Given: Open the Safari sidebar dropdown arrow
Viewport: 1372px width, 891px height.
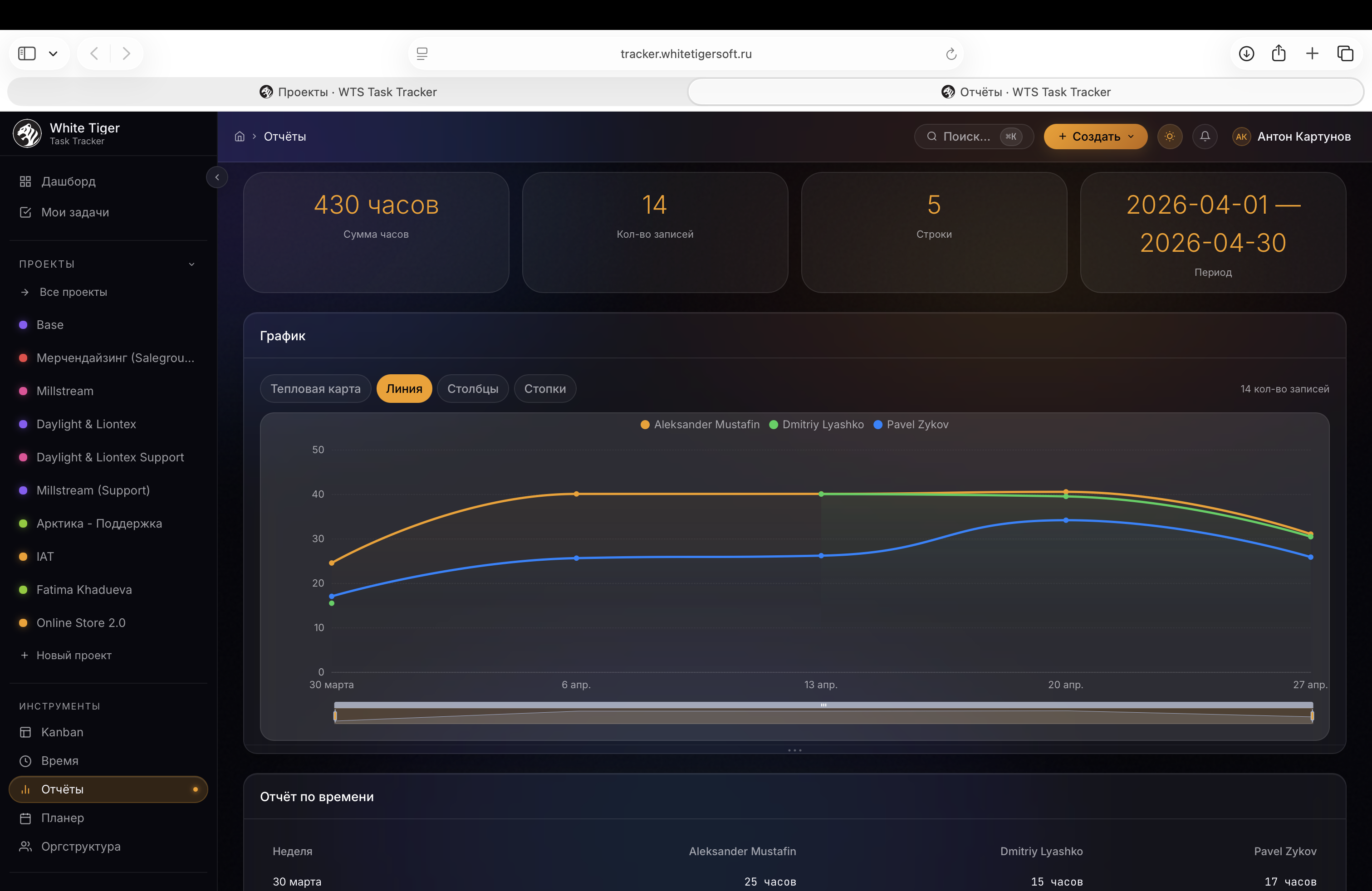Looking at the screenshot, I should 53,54.
